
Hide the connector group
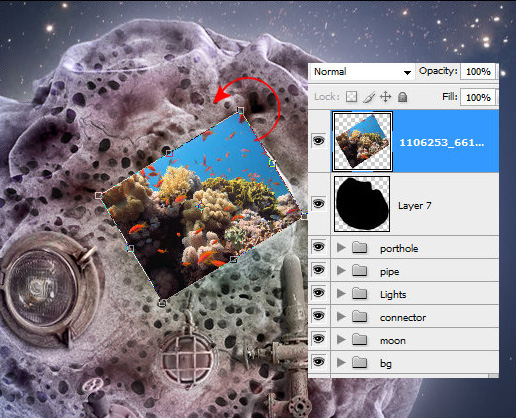pos(319,316)
